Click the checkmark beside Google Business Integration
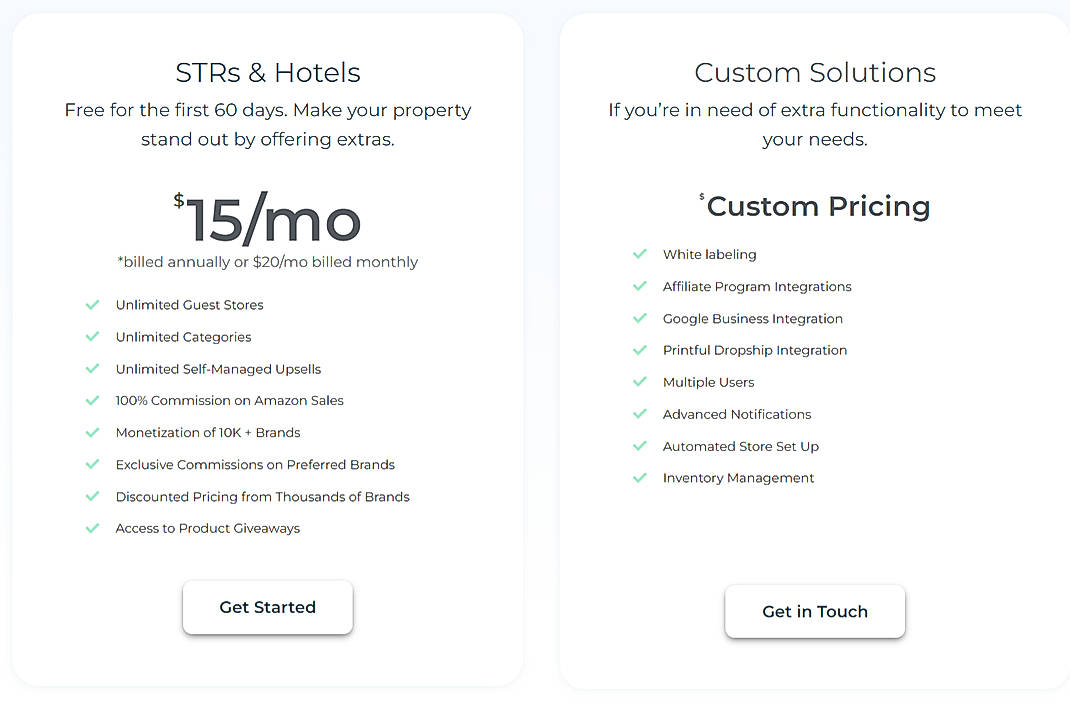The width and height of the screenshot is (1070, 704). (640, 319)
